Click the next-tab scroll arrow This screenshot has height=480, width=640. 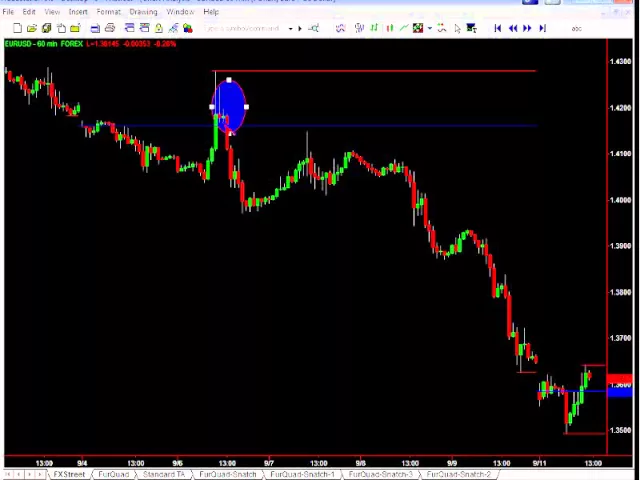click(x=29, y=474)
